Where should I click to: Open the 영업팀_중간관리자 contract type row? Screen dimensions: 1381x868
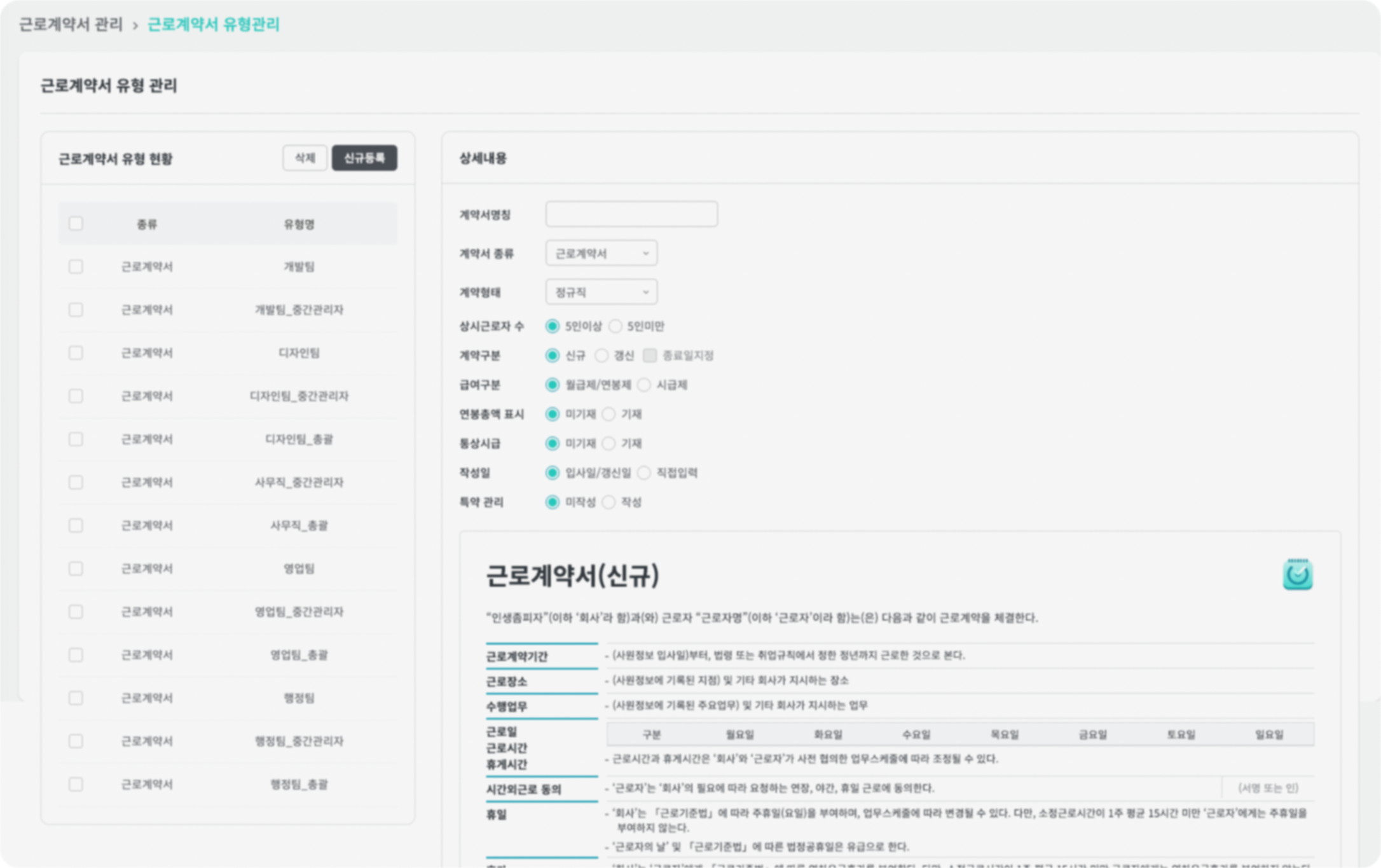[x=298, y=612]
